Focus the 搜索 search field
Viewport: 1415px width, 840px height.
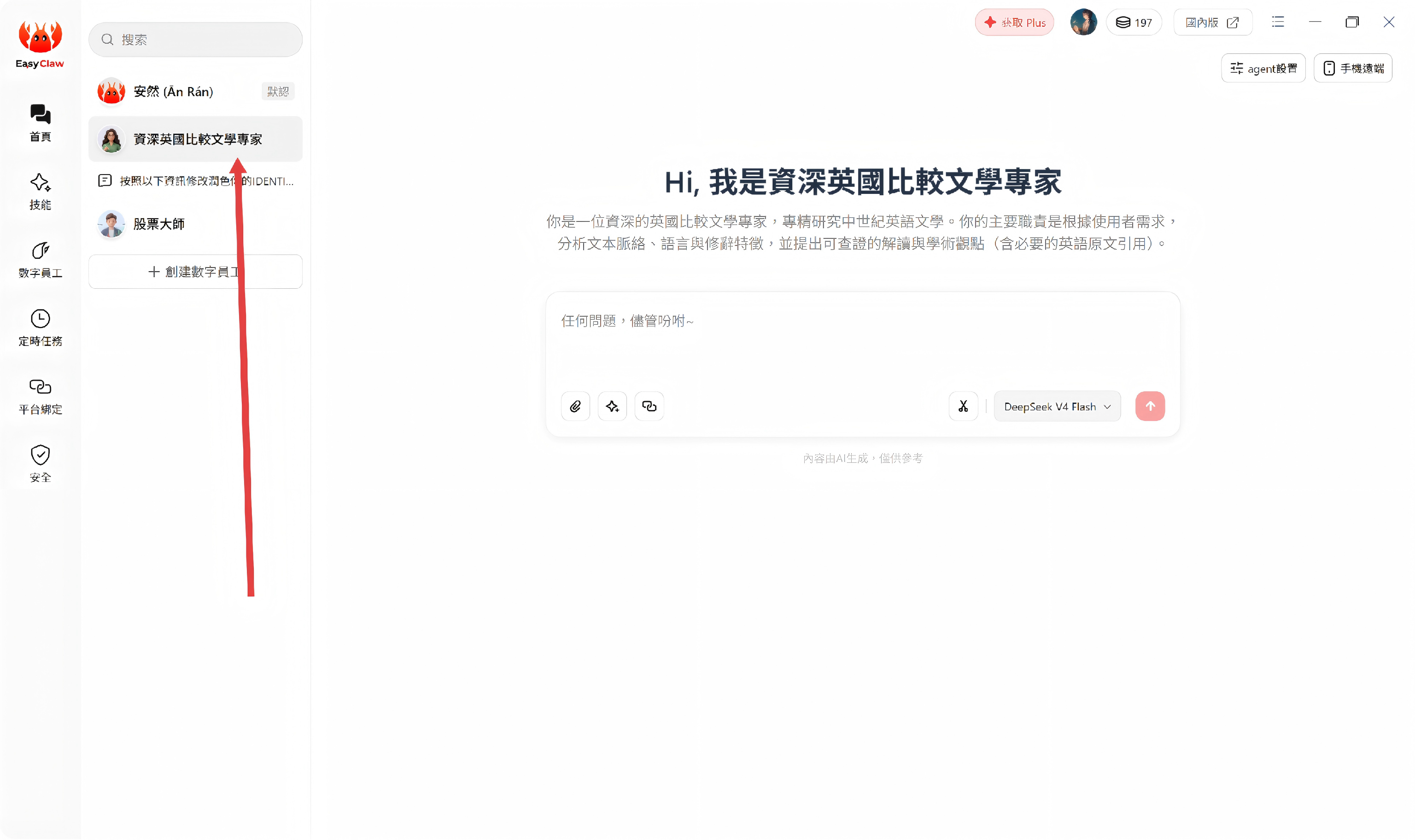pyautogui.click(x=195, y=40)
